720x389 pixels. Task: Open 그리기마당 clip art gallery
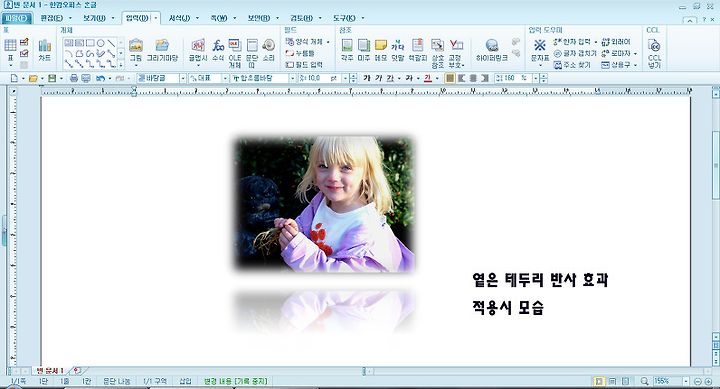click(x=162, y=50)
